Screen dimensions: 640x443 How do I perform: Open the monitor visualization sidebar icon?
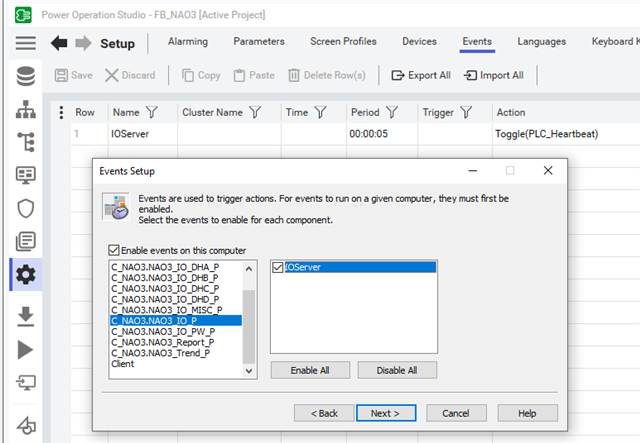point(26,175)
